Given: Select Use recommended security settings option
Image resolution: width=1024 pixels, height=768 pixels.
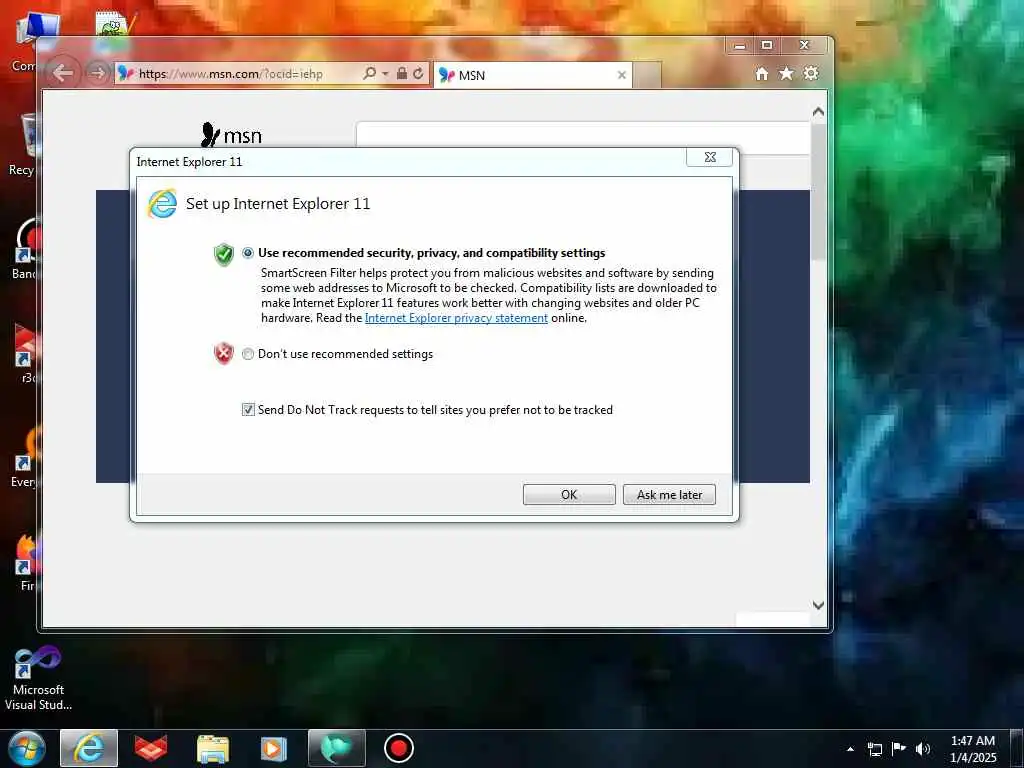Looking at the screenshot, I should pyautogui.click(x=248, y=253).
